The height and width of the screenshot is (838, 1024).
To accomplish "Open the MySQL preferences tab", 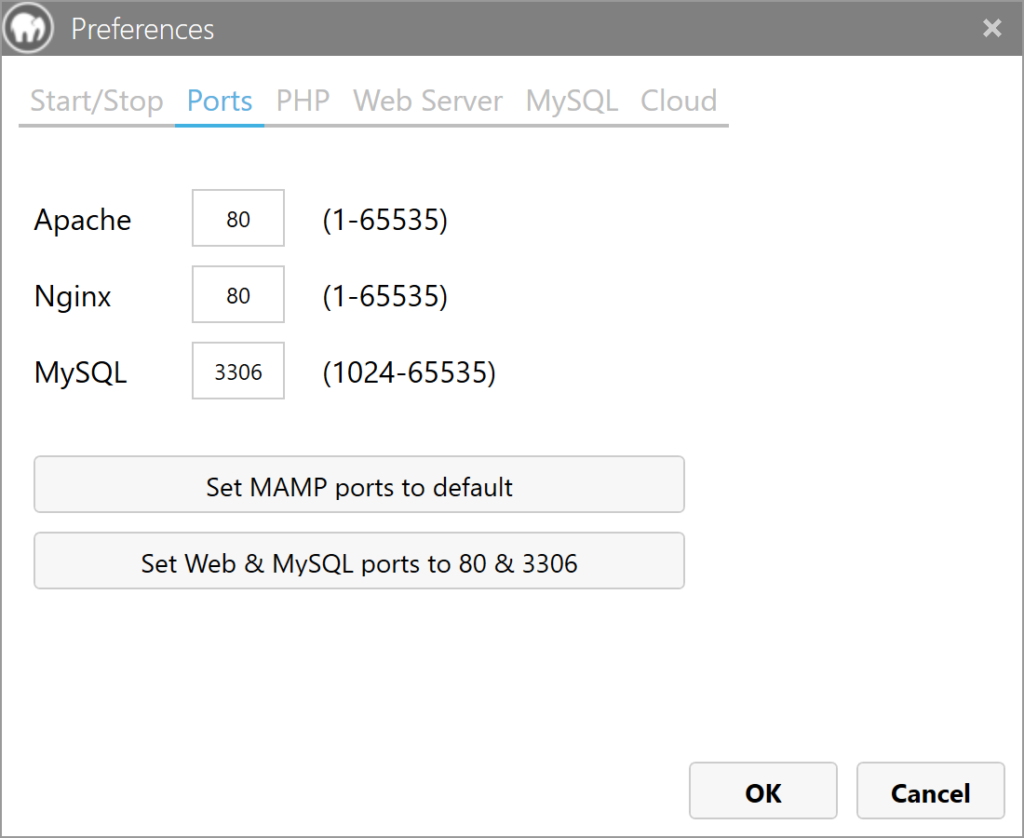I will 571,101.
